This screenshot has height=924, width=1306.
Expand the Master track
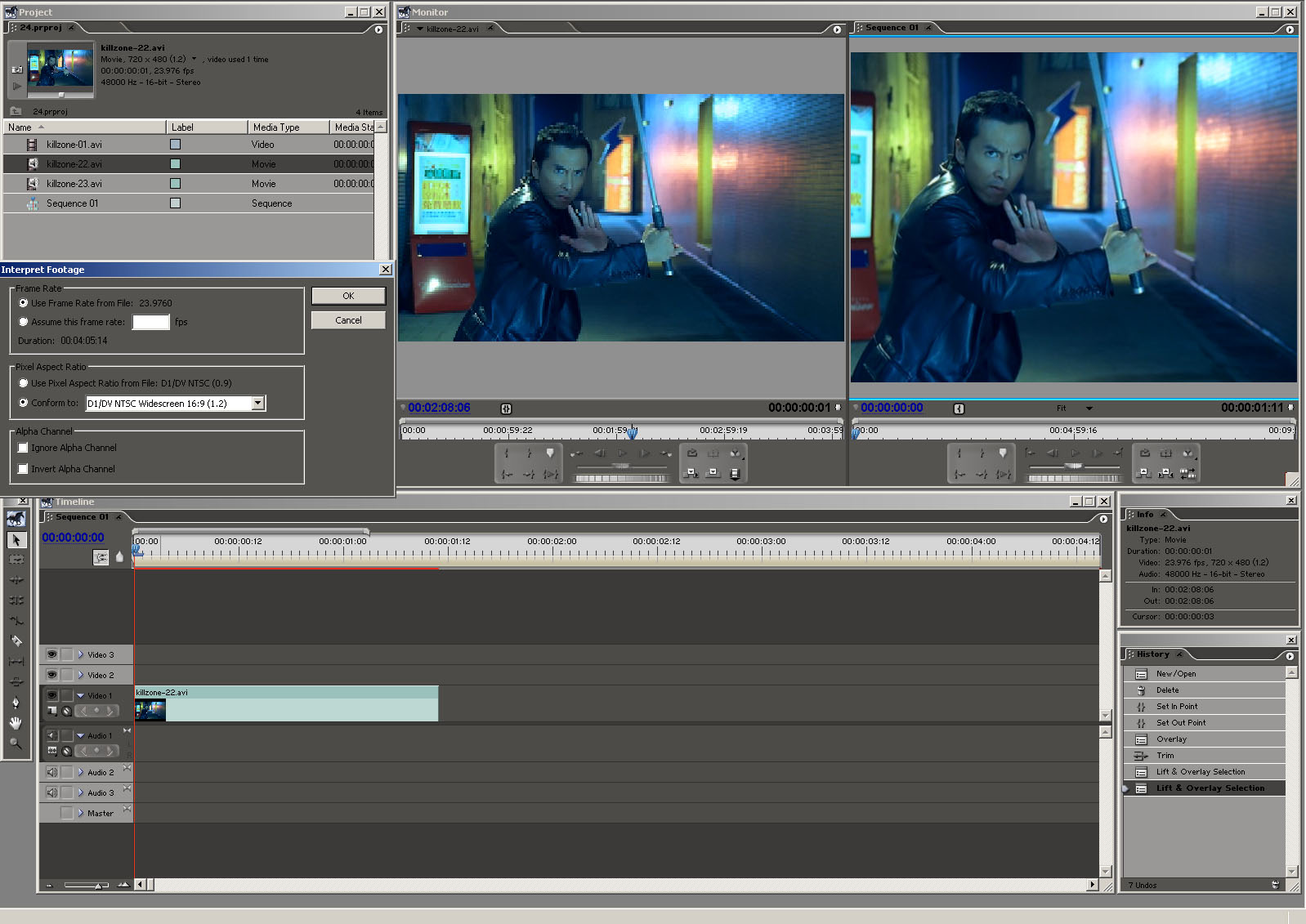tap(81, 813)
